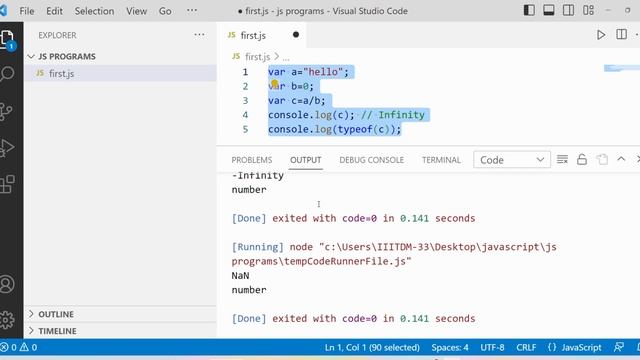Screen dimensions: 640x360
Task: Open output log in editor icon
Action: (602, 160)
